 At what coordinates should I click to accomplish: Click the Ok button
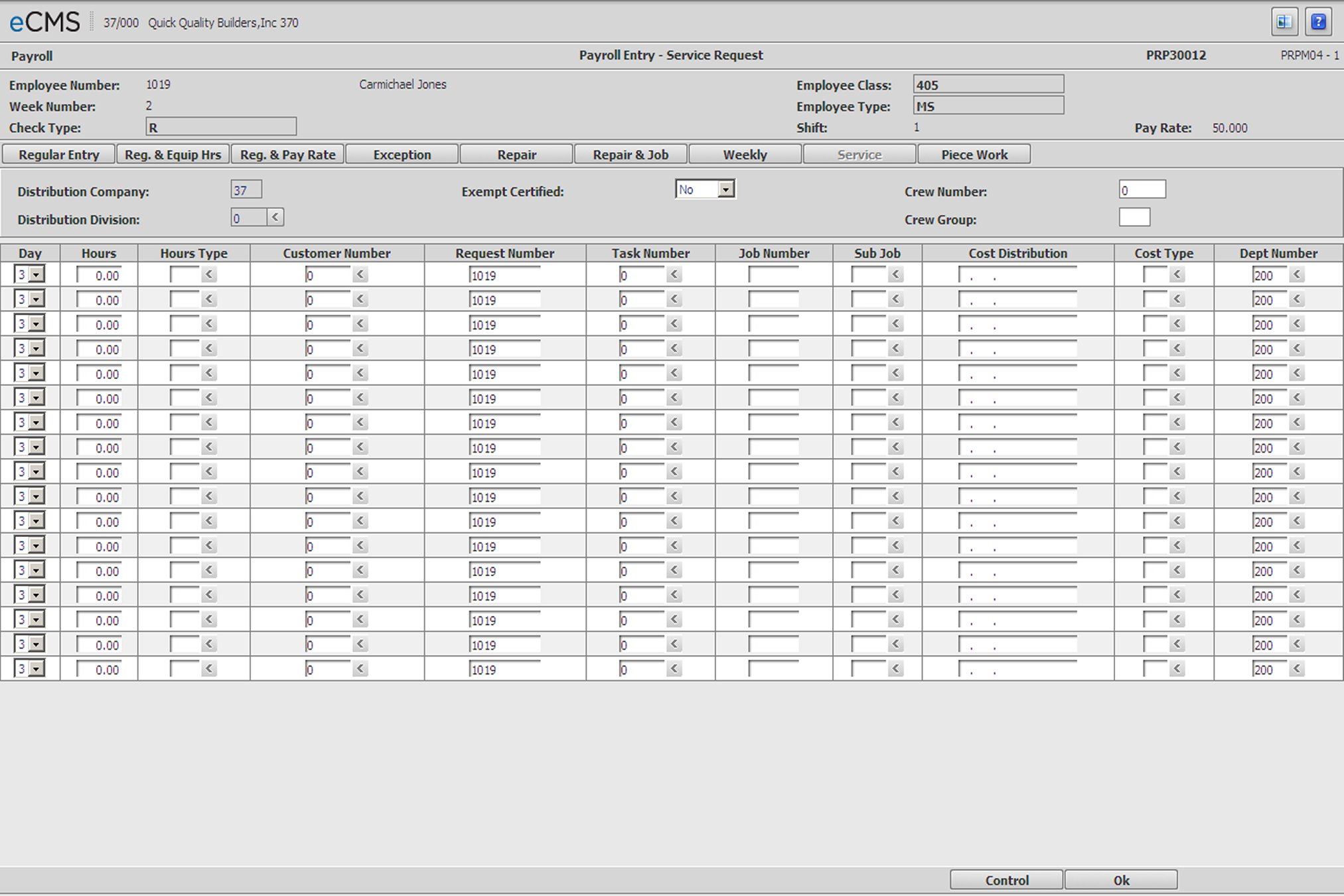[1121, 880]
